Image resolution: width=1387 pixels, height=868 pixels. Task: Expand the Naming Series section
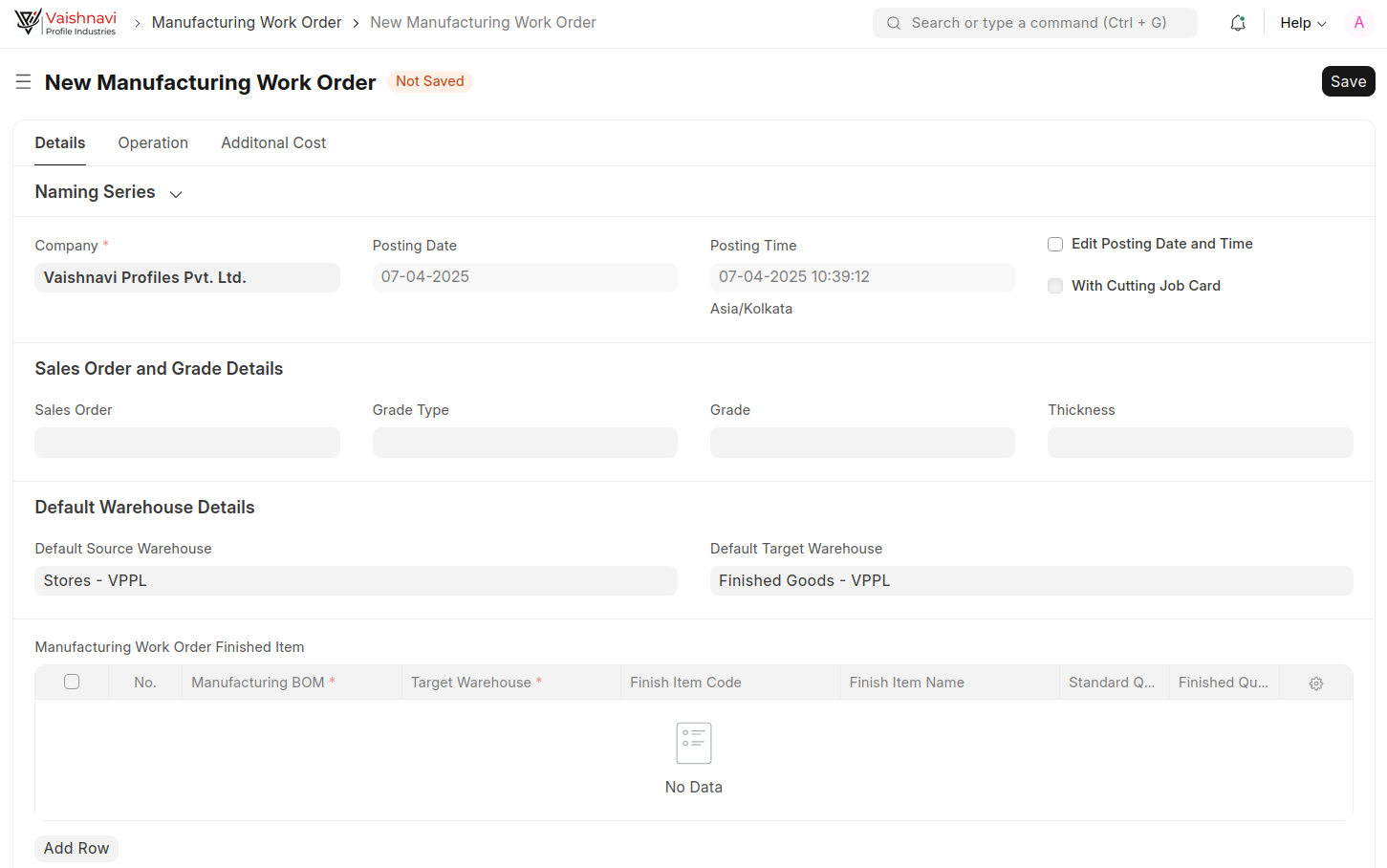click(108, 192)
